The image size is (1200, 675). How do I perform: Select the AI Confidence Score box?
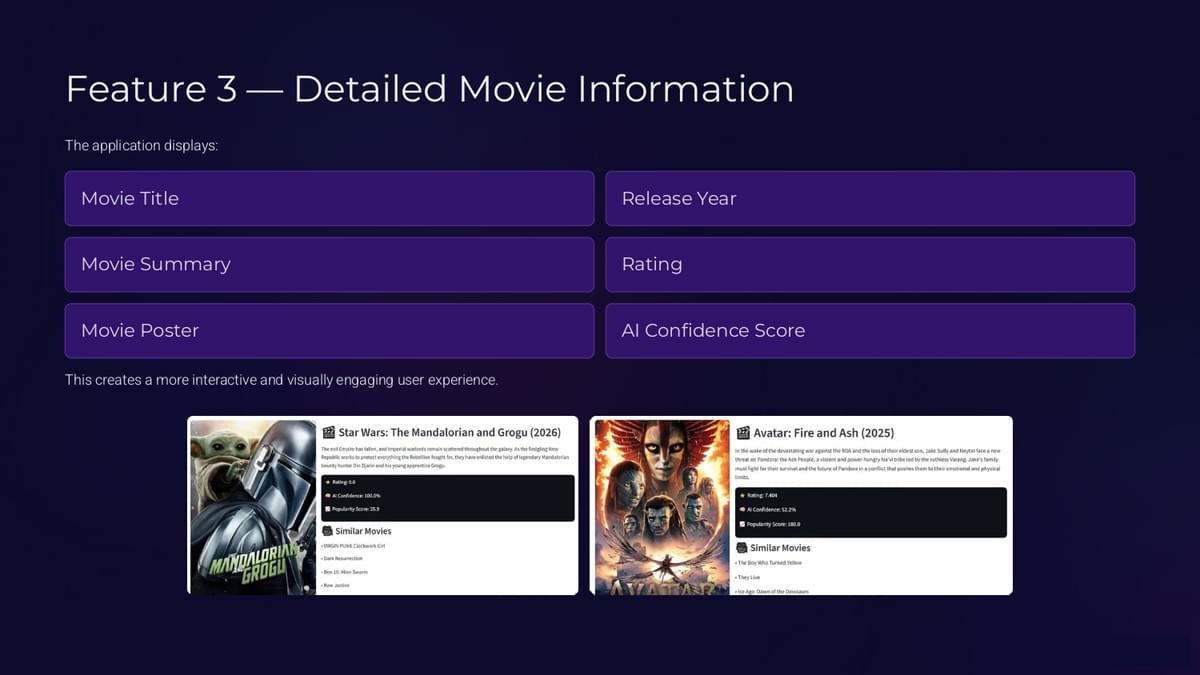[870, 330]
